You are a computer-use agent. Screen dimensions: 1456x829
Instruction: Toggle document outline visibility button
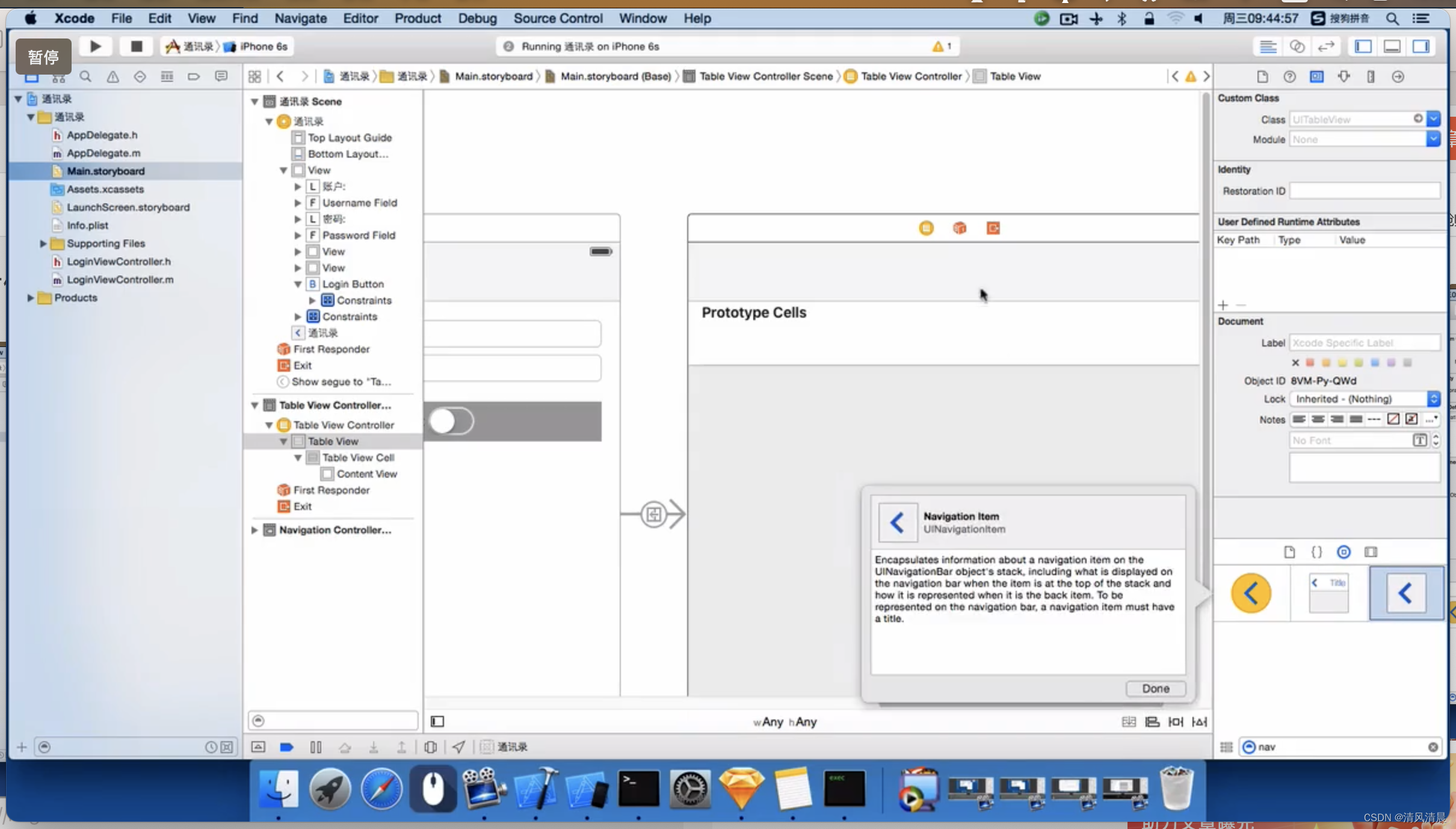[x=437, y=721]
